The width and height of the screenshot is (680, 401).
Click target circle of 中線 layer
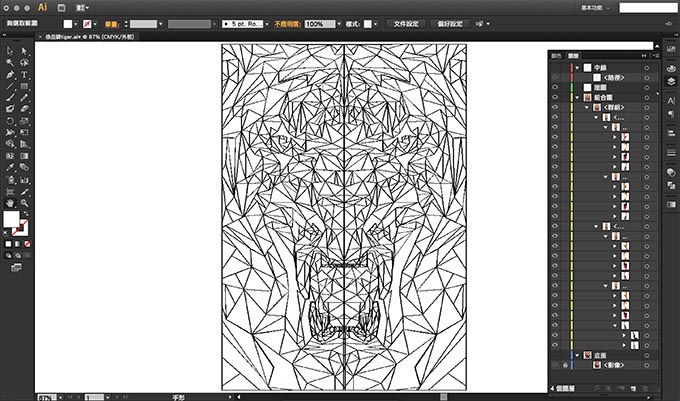click(647, 68)
